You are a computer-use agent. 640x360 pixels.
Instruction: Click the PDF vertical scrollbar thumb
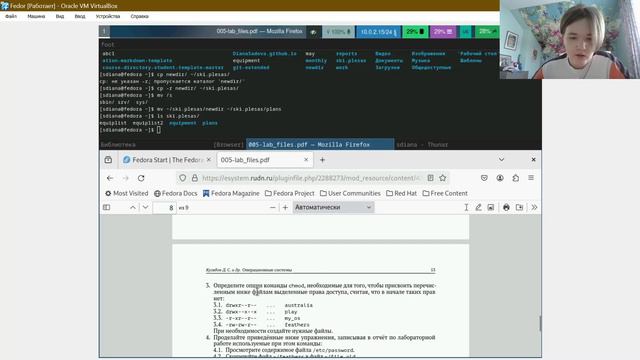click(x=540, y=323)
